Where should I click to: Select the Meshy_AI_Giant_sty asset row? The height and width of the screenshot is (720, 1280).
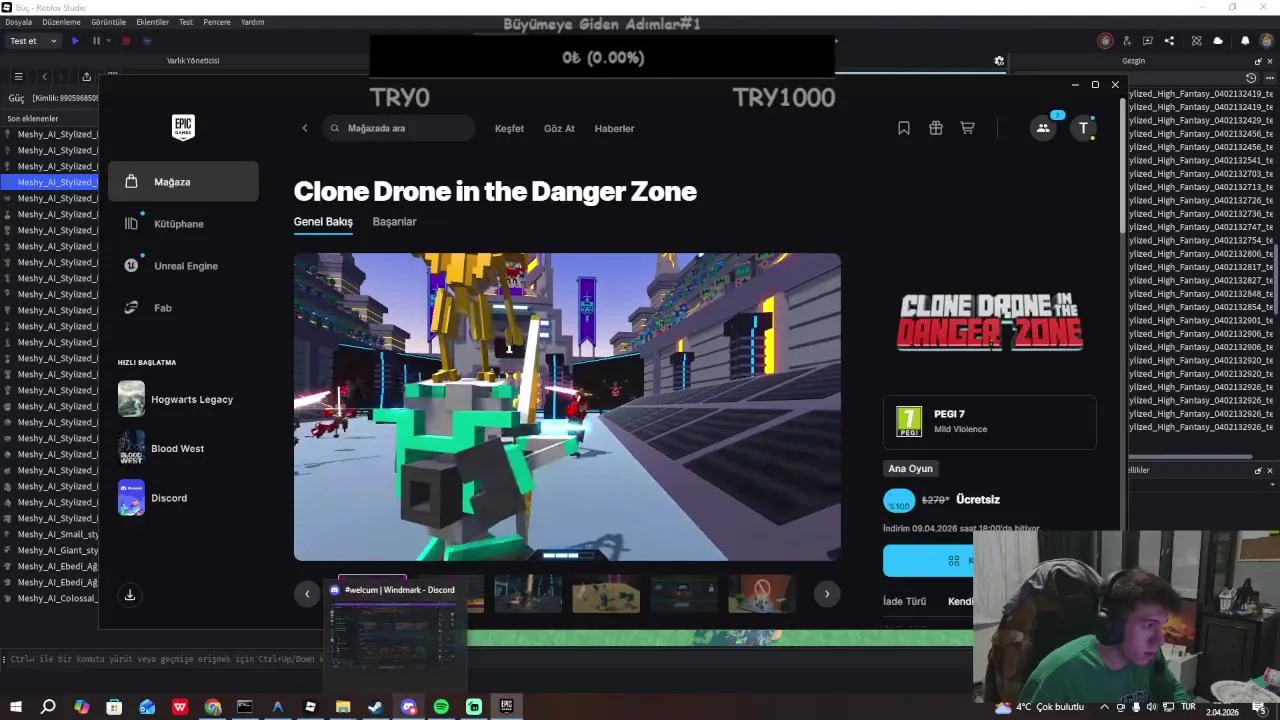[x=50, y=550]
